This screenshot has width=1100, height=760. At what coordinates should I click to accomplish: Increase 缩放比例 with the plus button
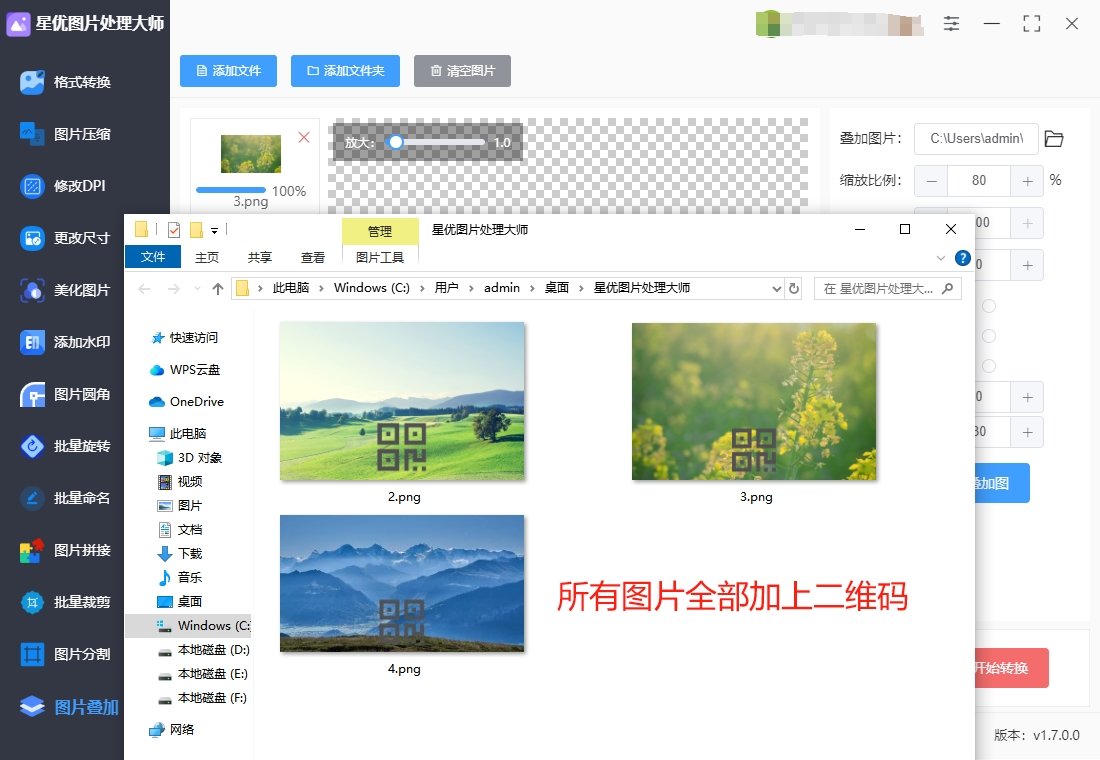tap(1028, 181)
